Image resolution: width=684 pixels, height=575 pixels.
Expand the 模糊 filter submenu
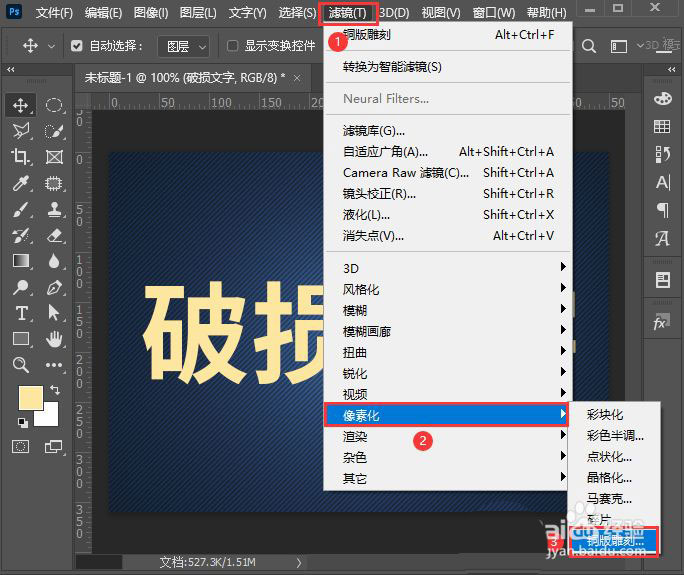[448, 309]
